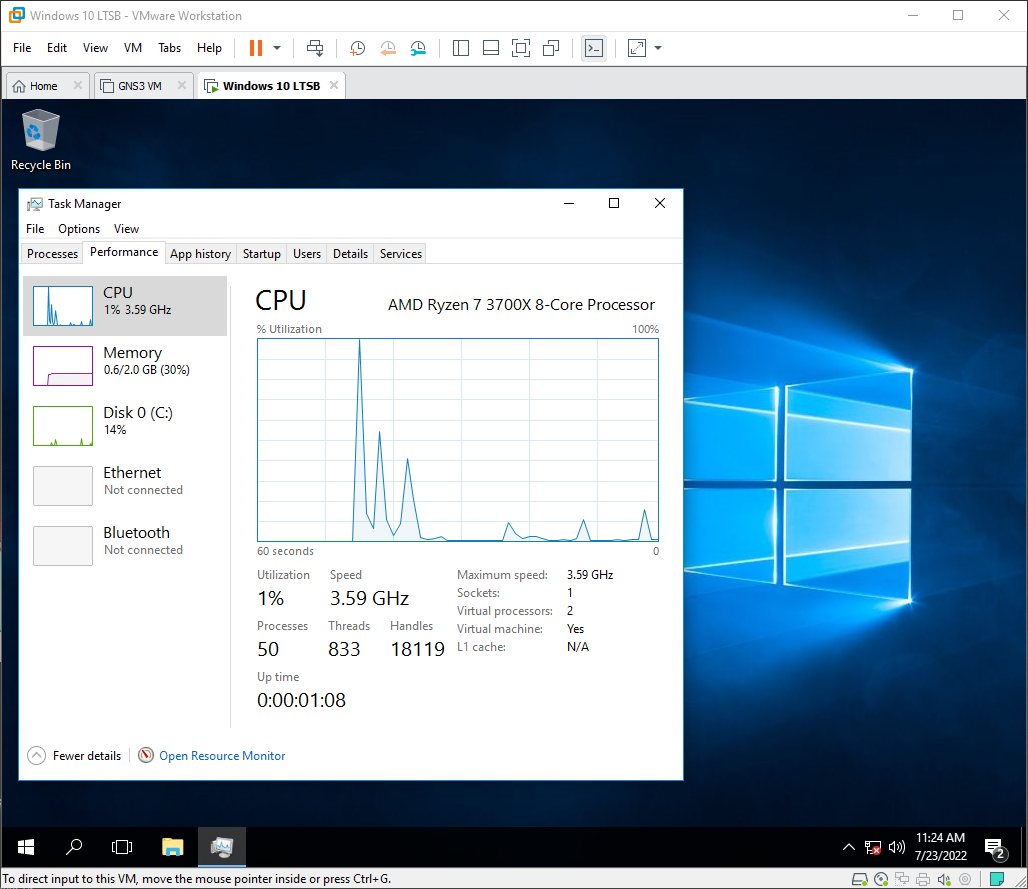Click the CPU utilization graph area
Viewport: 1028px width, 889px height.
pos(458,440)
